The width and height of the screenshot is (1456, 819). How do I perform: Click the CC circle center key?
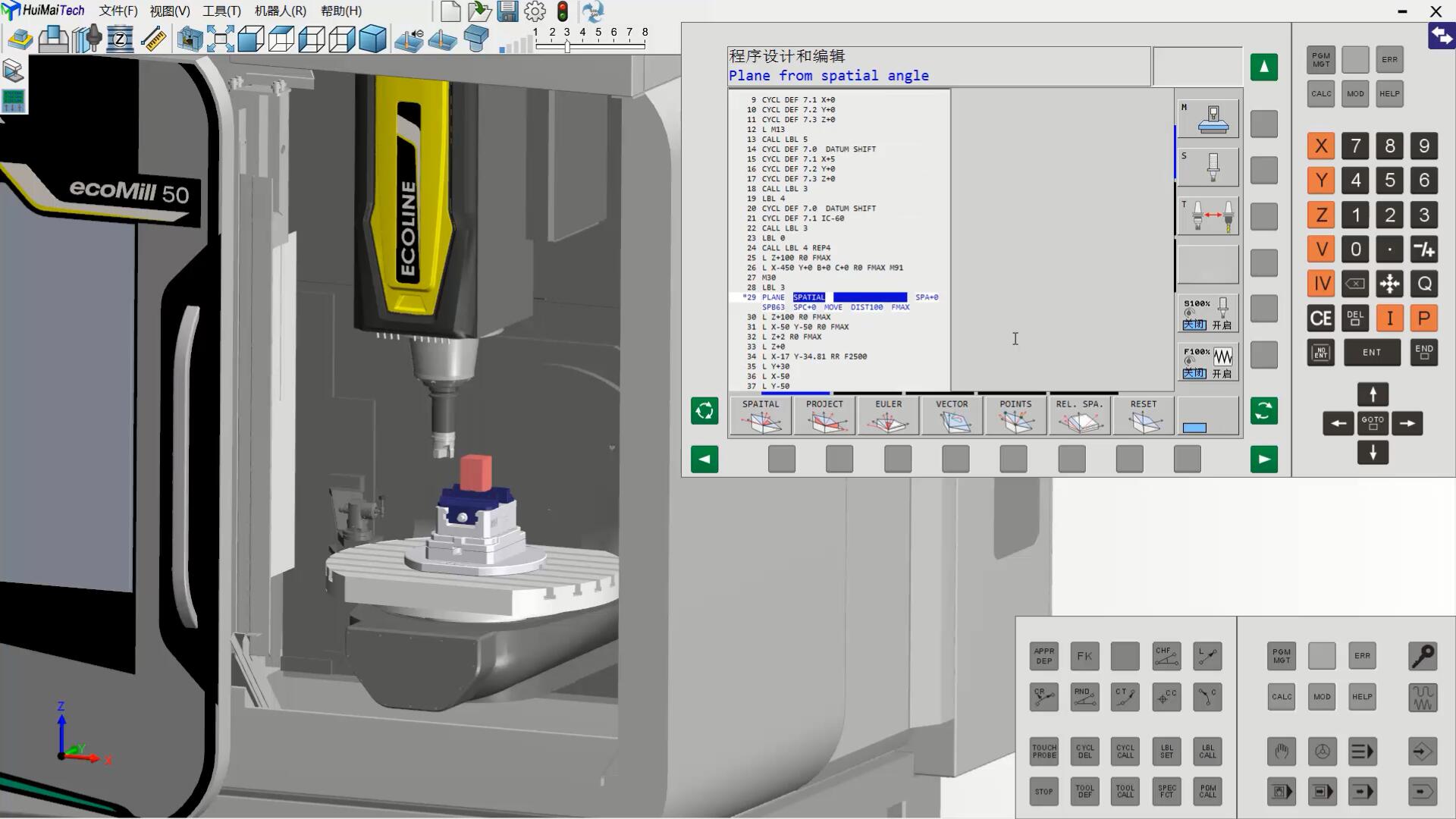click(1166, 697)
